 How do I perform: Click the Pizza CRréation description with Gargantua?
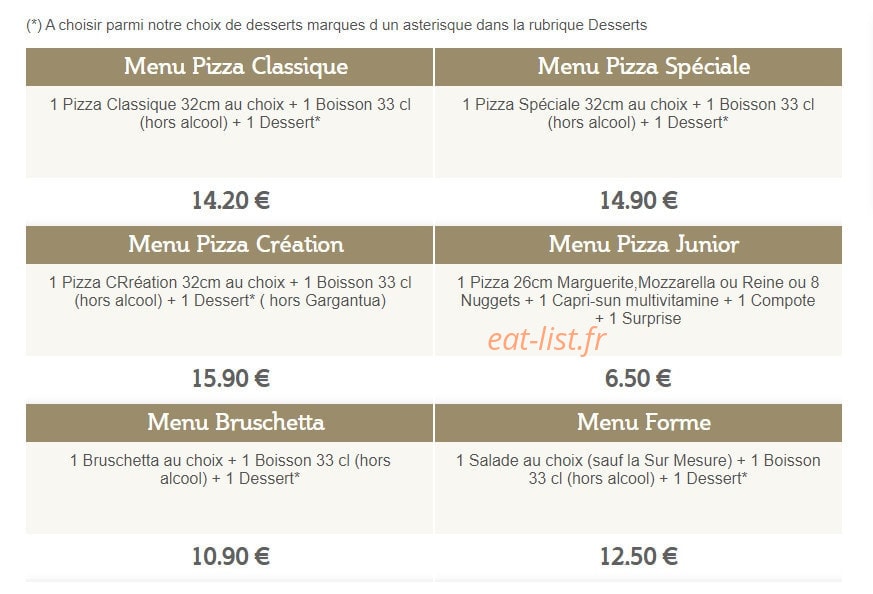tap(230, 292)
